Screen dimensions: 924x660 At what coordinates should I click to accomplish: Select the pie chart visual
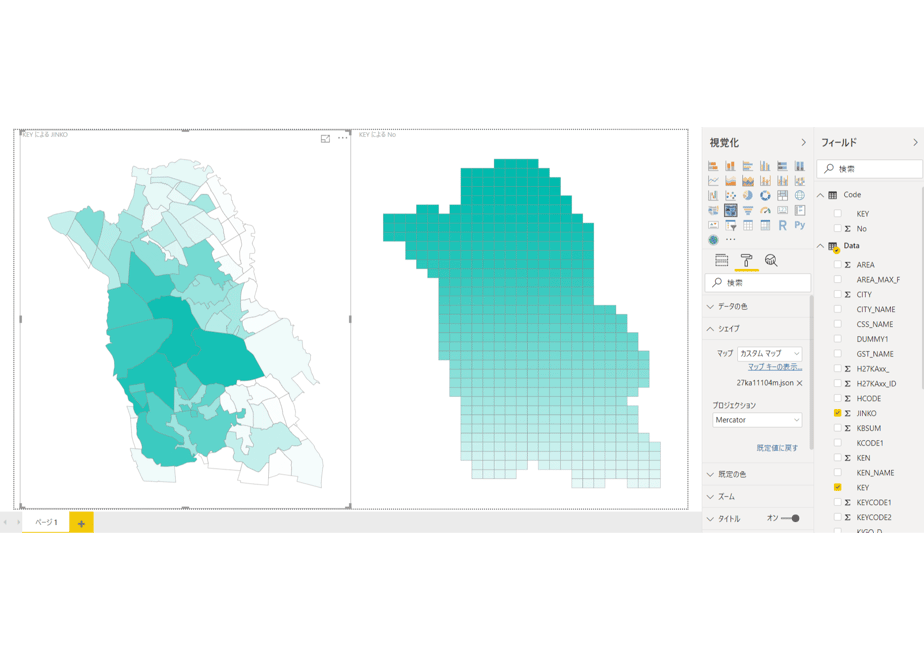point(748,195)
